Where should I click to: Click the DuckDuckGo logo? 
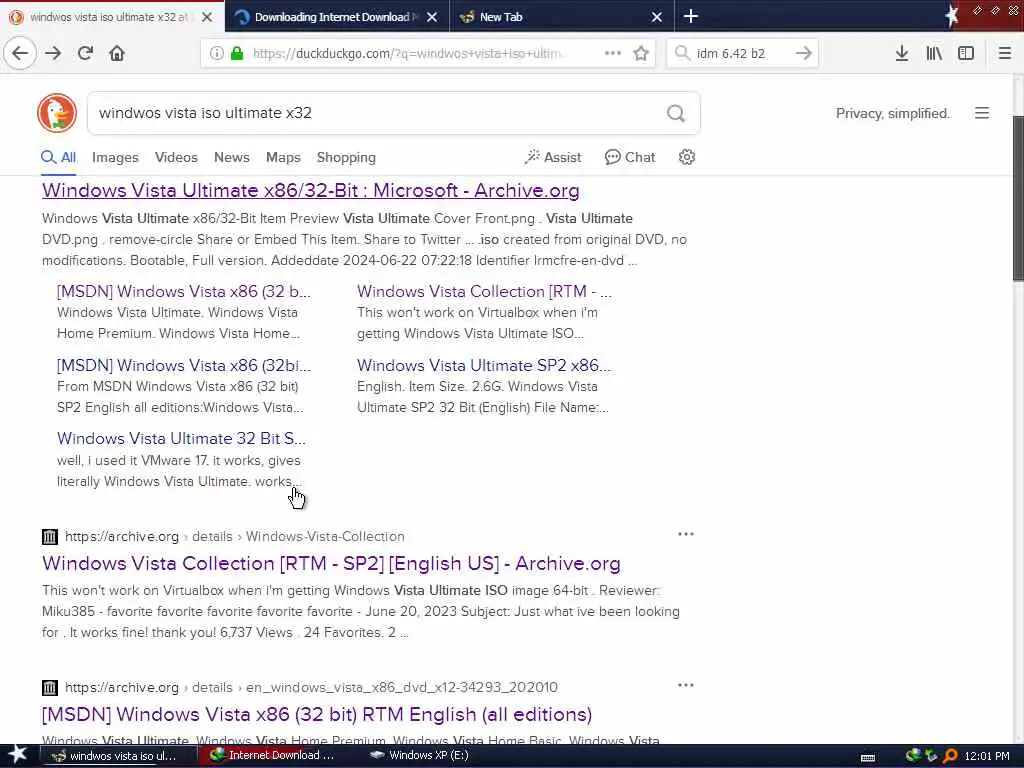[x=57, y=113]
